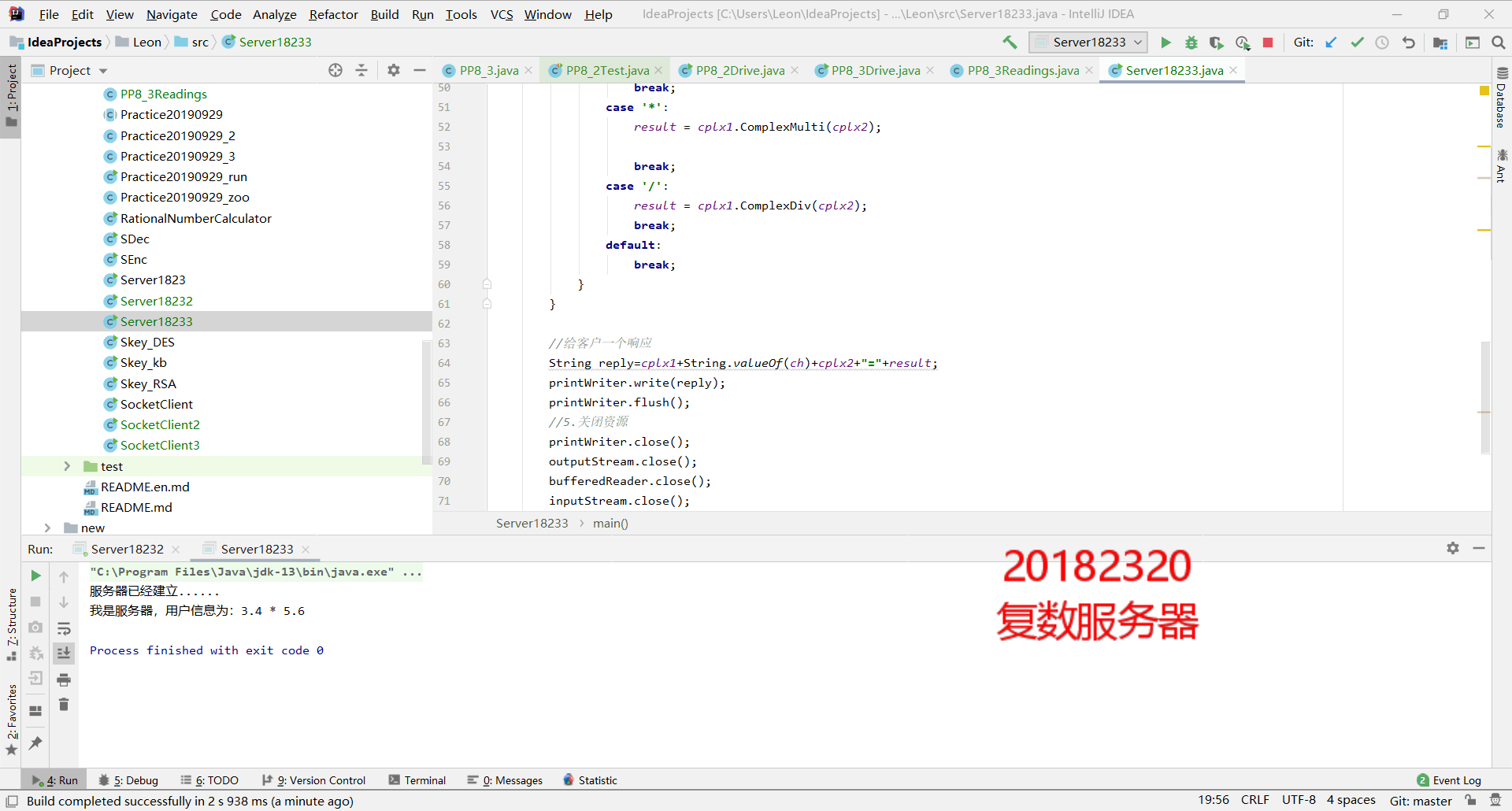Image resolution: width=1512 pixels, height=811 pixels.
Task: Click the Build Project hammer icon
Action: tap(1010, 43)
